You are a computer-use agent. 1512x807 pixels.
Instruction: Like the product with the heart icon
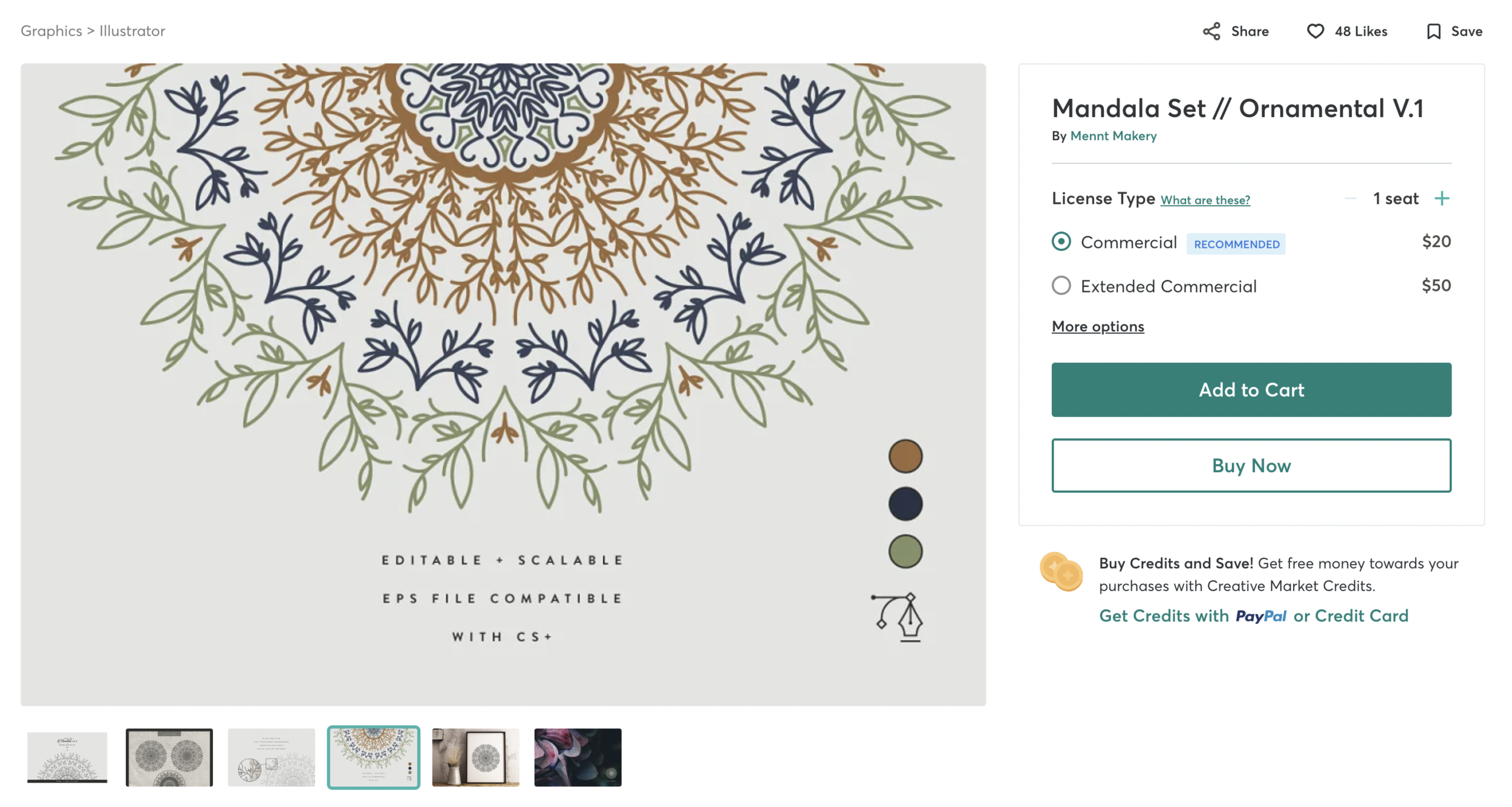(1315, 31)
